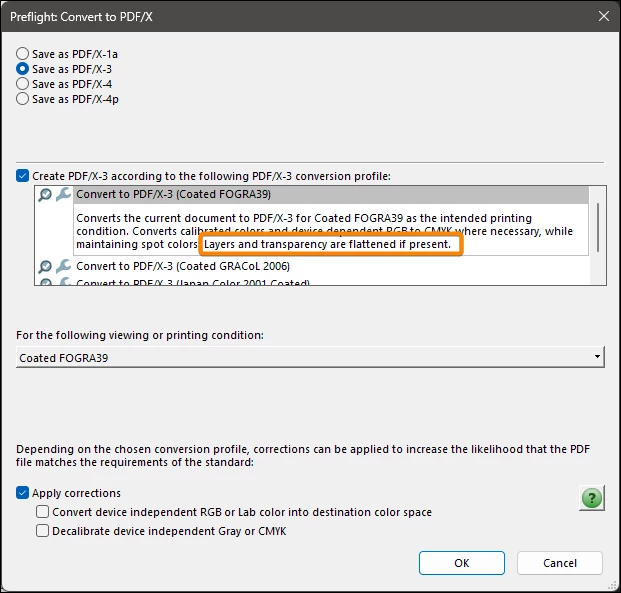The width and height of the screenshot is (621, 593).
Task: Click magnifier icon for Coated GRACoL 2006 profile
Action: tap(45, 266)
